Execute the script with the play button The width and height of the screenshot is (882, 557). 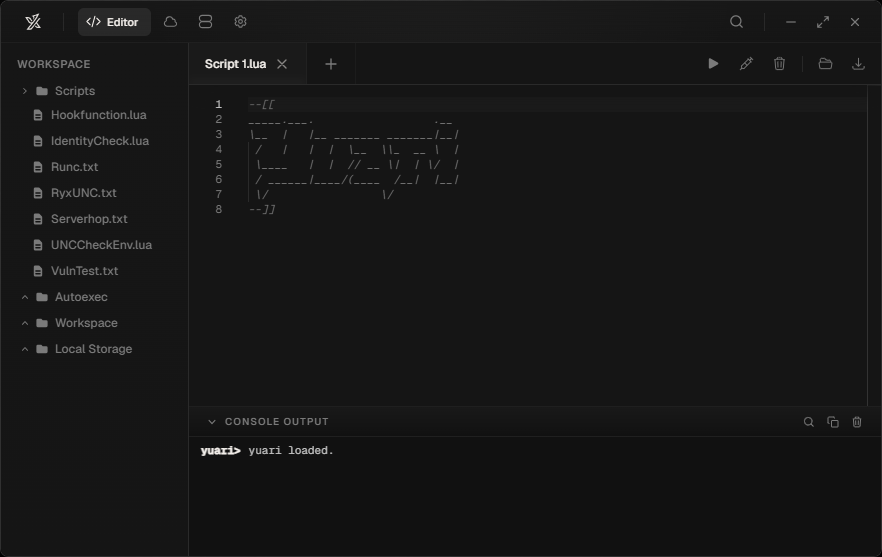(x=713, y=64)
